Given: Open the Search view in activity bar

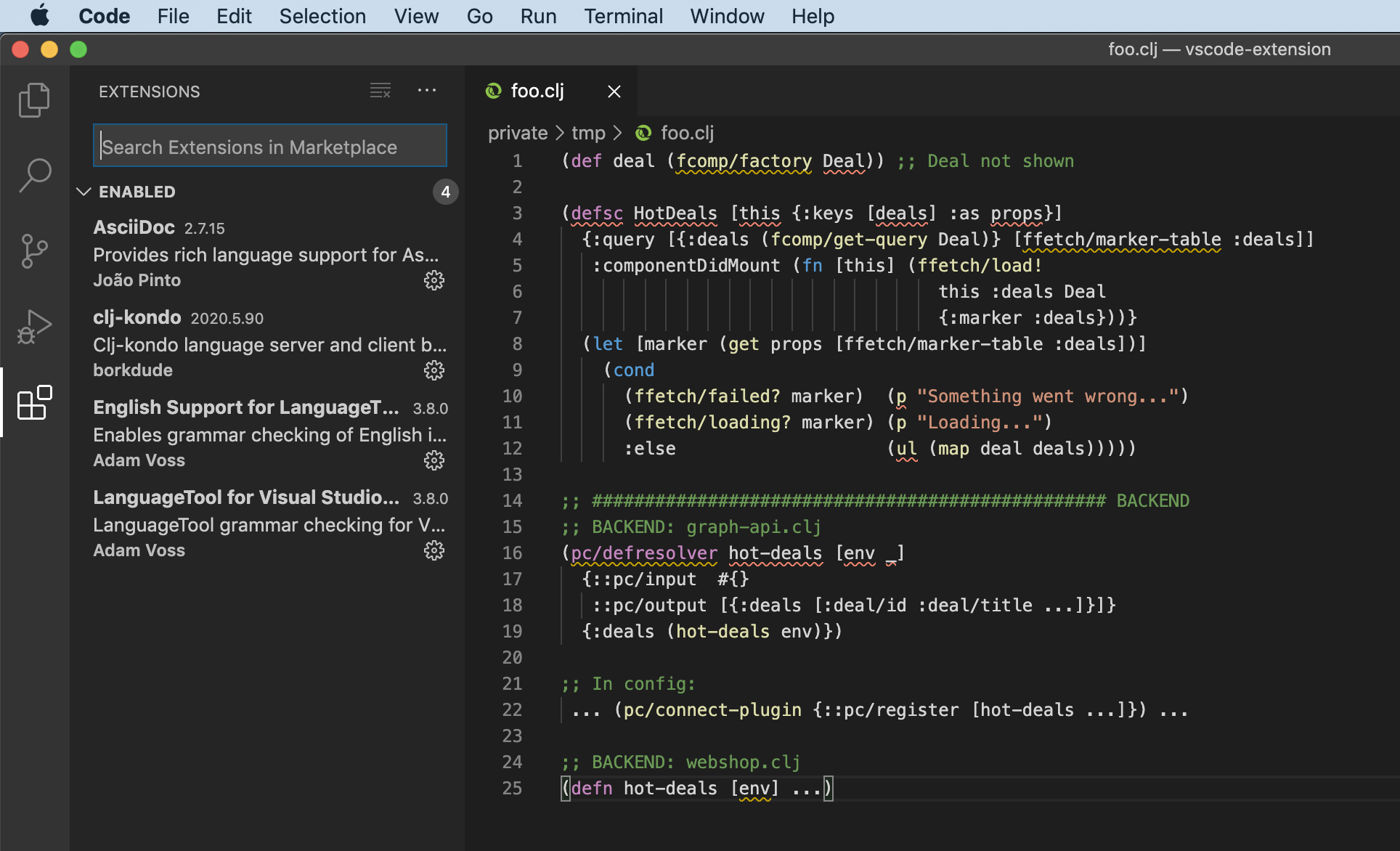Looking at the screenshot, I should pos(34,175).
